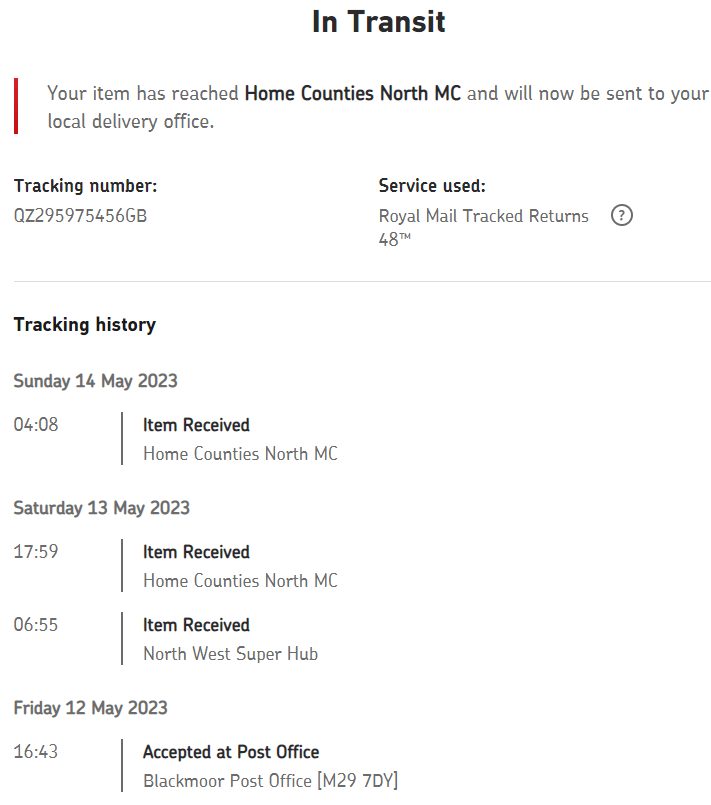The image size is (711, 805).
Task: Click the service help question mark icon
Action: [x=622, y=216]
